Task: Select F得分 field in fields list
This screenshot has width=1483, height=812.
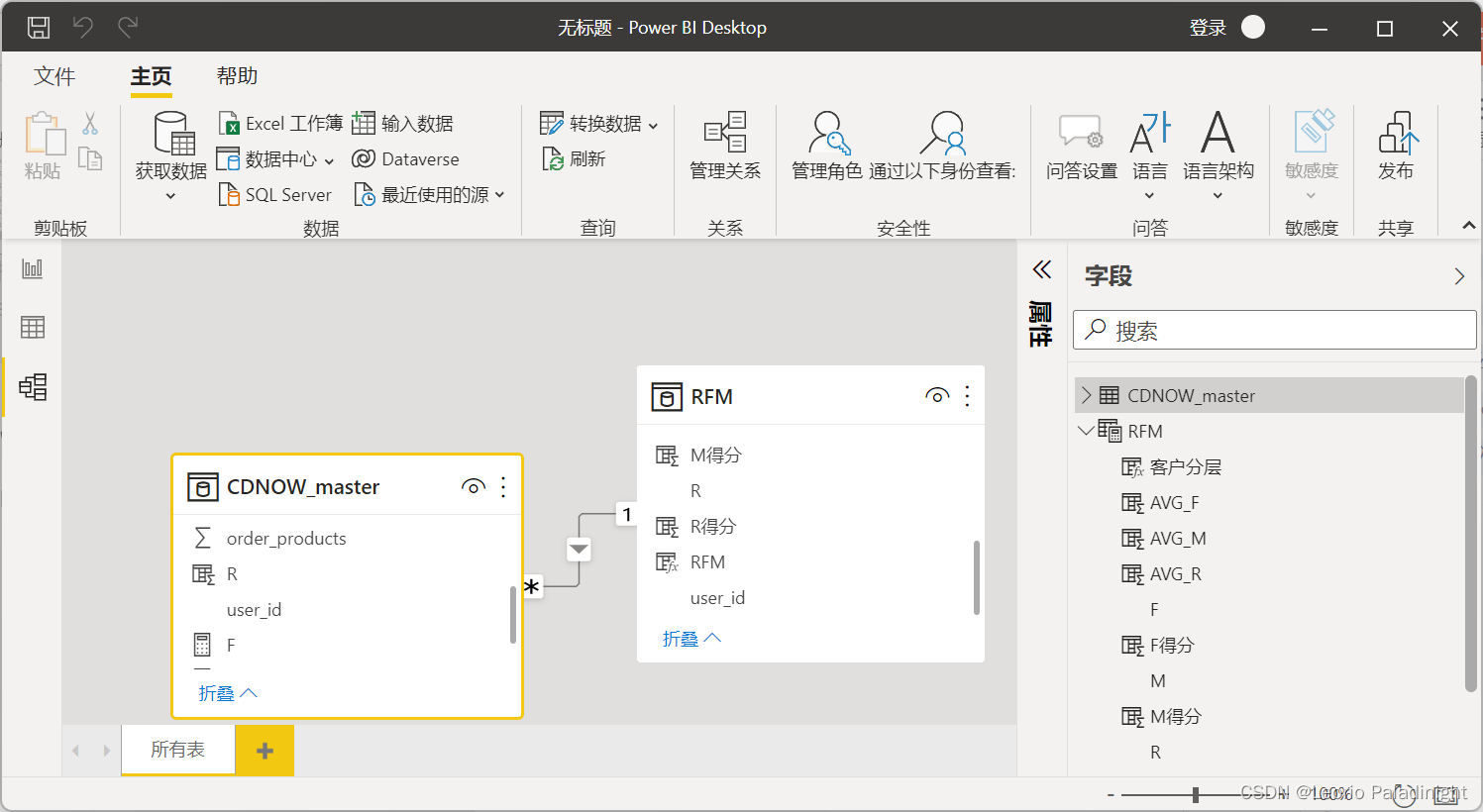Action: (1172, 645)
